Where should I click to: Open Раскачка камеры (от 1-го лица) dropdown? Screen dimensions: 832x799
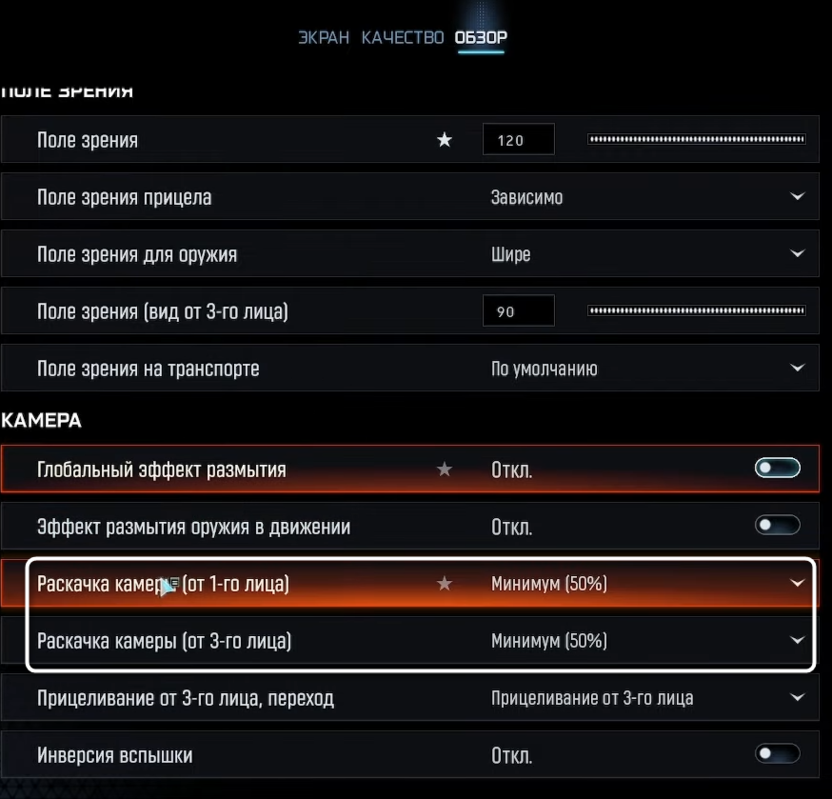[x=796, y=583]
